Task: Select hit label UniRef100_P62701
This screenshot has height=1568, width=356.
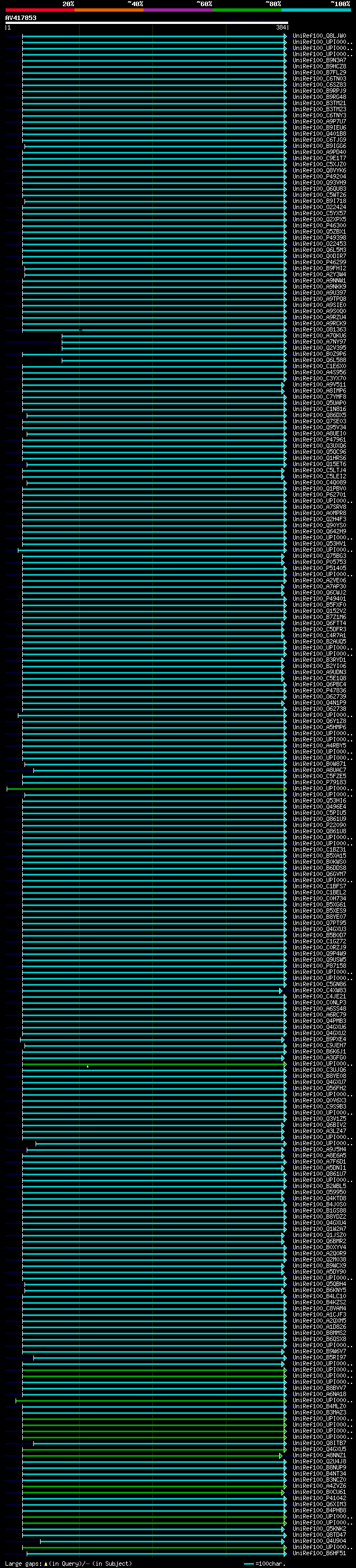Action: click(x=319, y=495)
